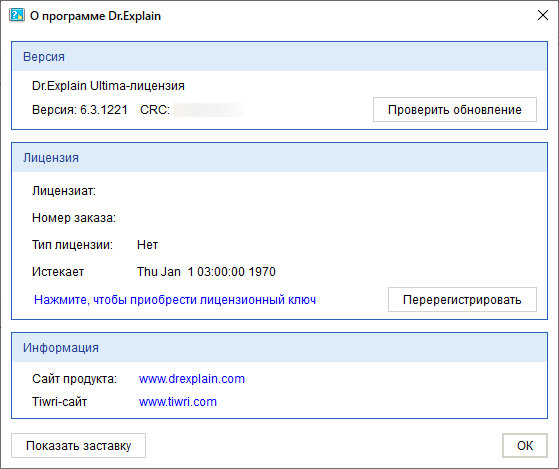Click the Лицензия section header

point(280,158)
